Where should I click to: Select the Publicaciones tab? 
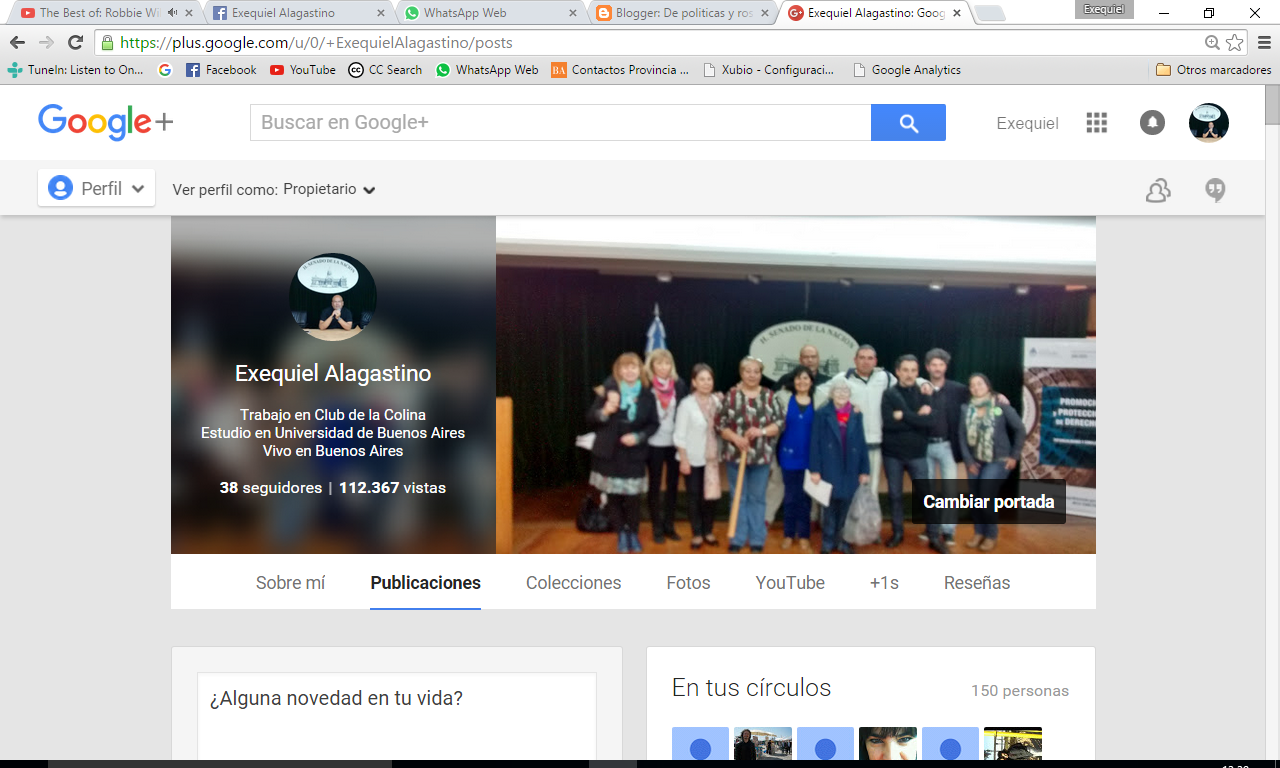tap(425, 583)
